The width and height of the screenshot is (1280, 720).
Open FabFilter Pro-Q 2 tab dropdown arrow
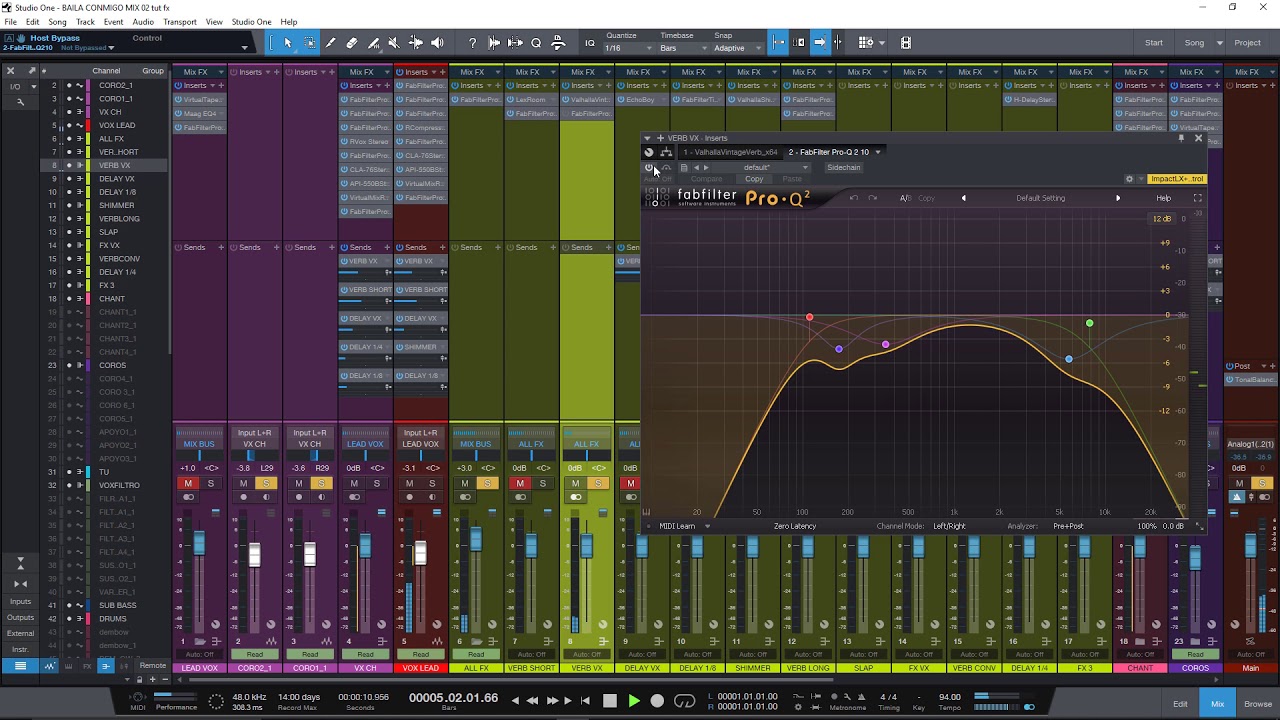pos(877,152)
